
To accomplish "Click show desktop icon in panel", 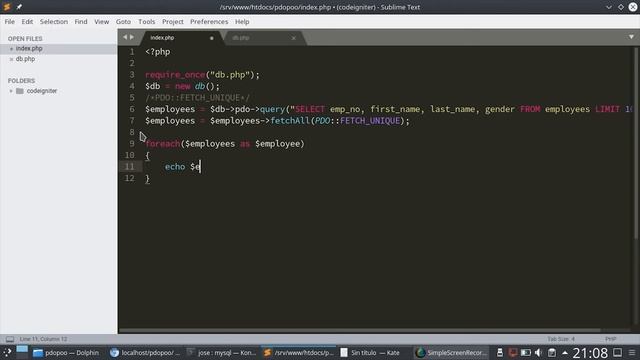I will pos(618,352).
